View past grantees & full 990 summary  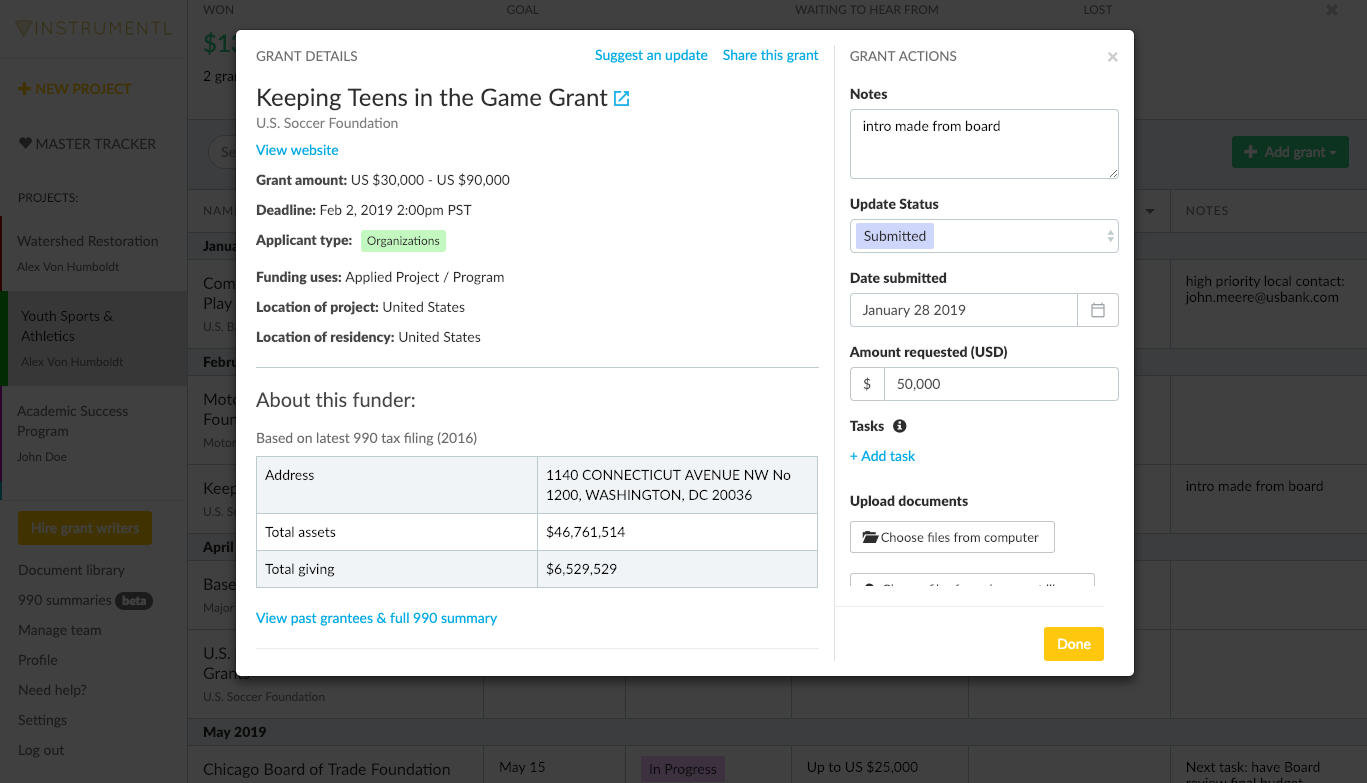point(376,618)
